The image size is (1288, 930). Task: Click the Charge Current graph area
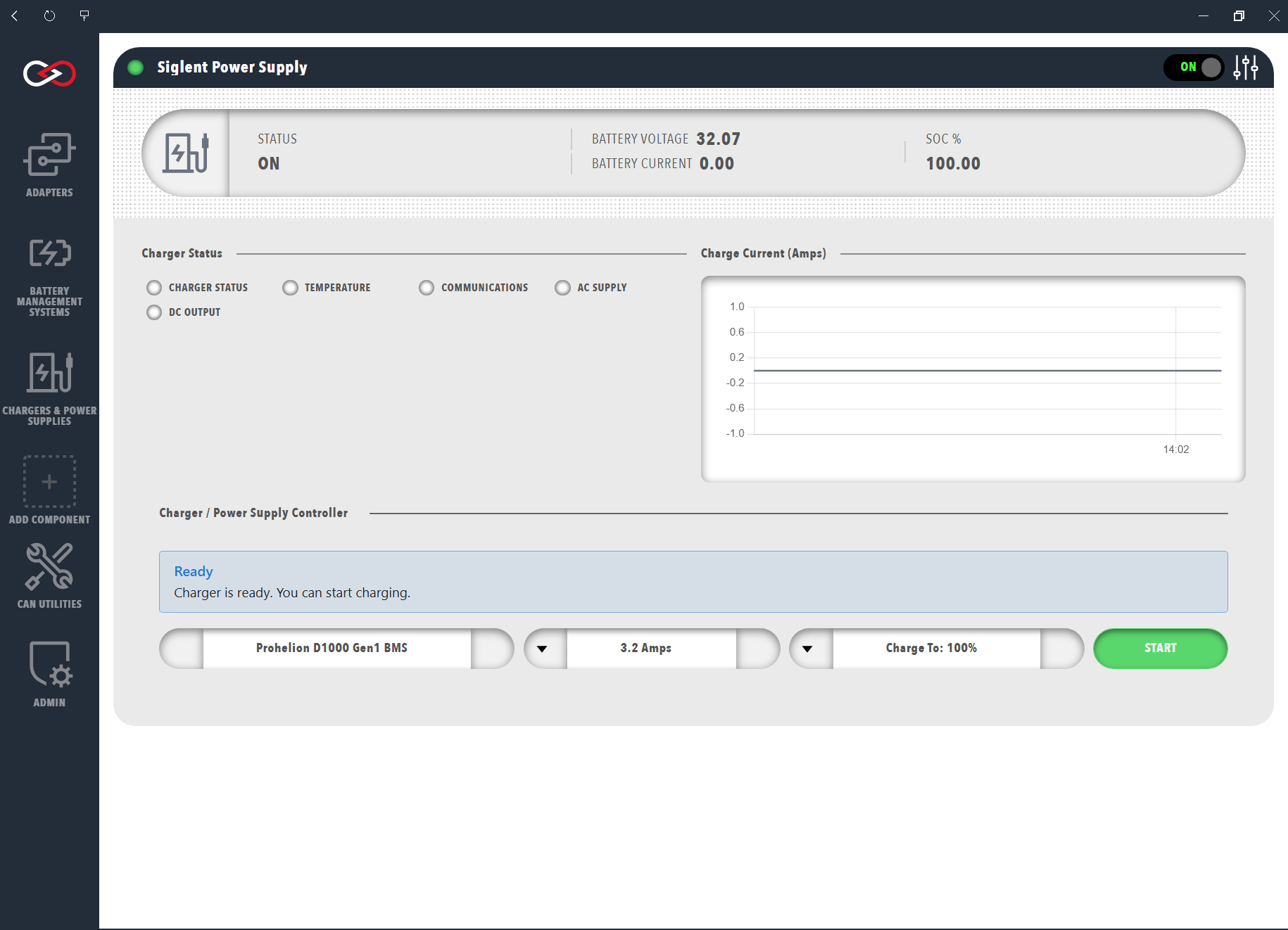pyautogui.click(x=973, y=379)
